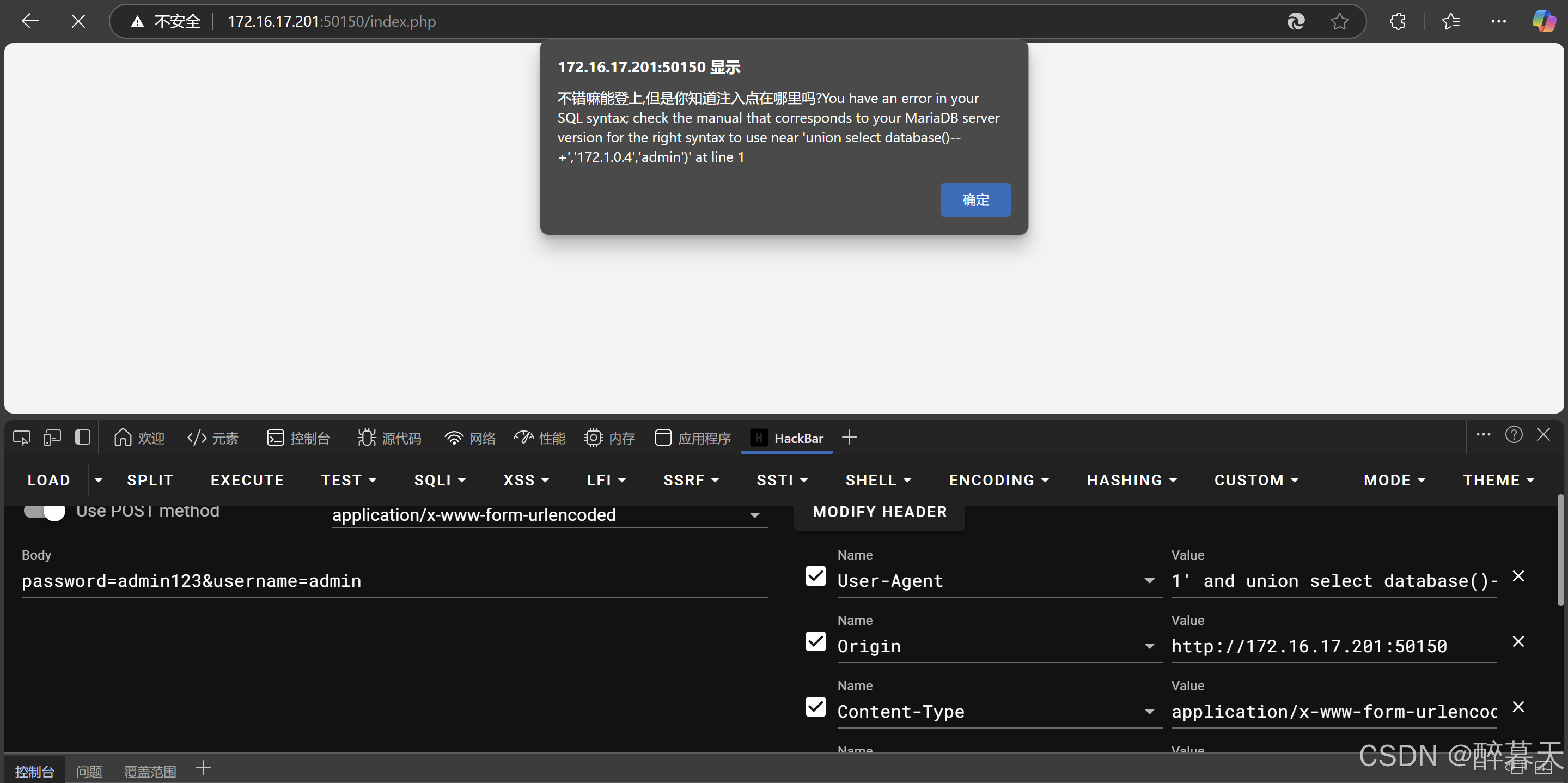1568x783 pixels.
Task: Click the 确定 button in the alert dialog
Action: (x=975, y=200)
